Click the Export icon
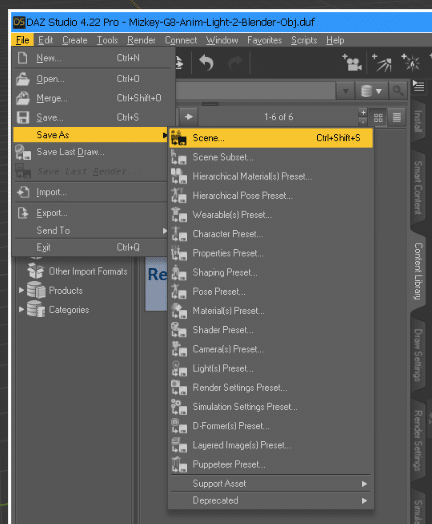432x524 pixels. [x=23, y=213]
